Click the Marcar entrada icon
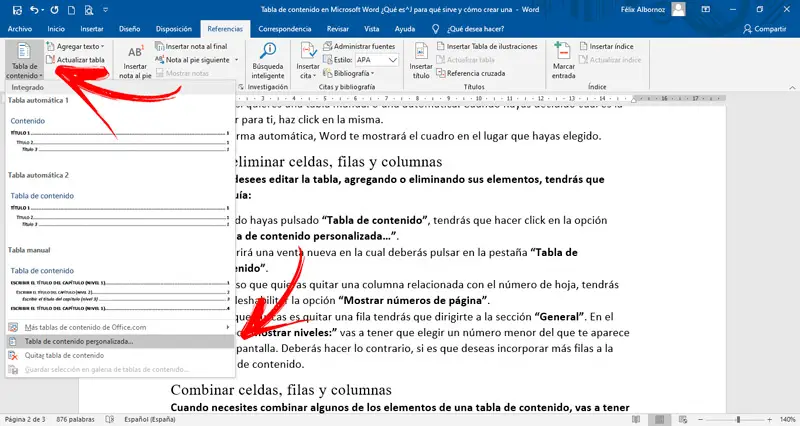This screenshot has height=426, width=800. coord(563,61)
